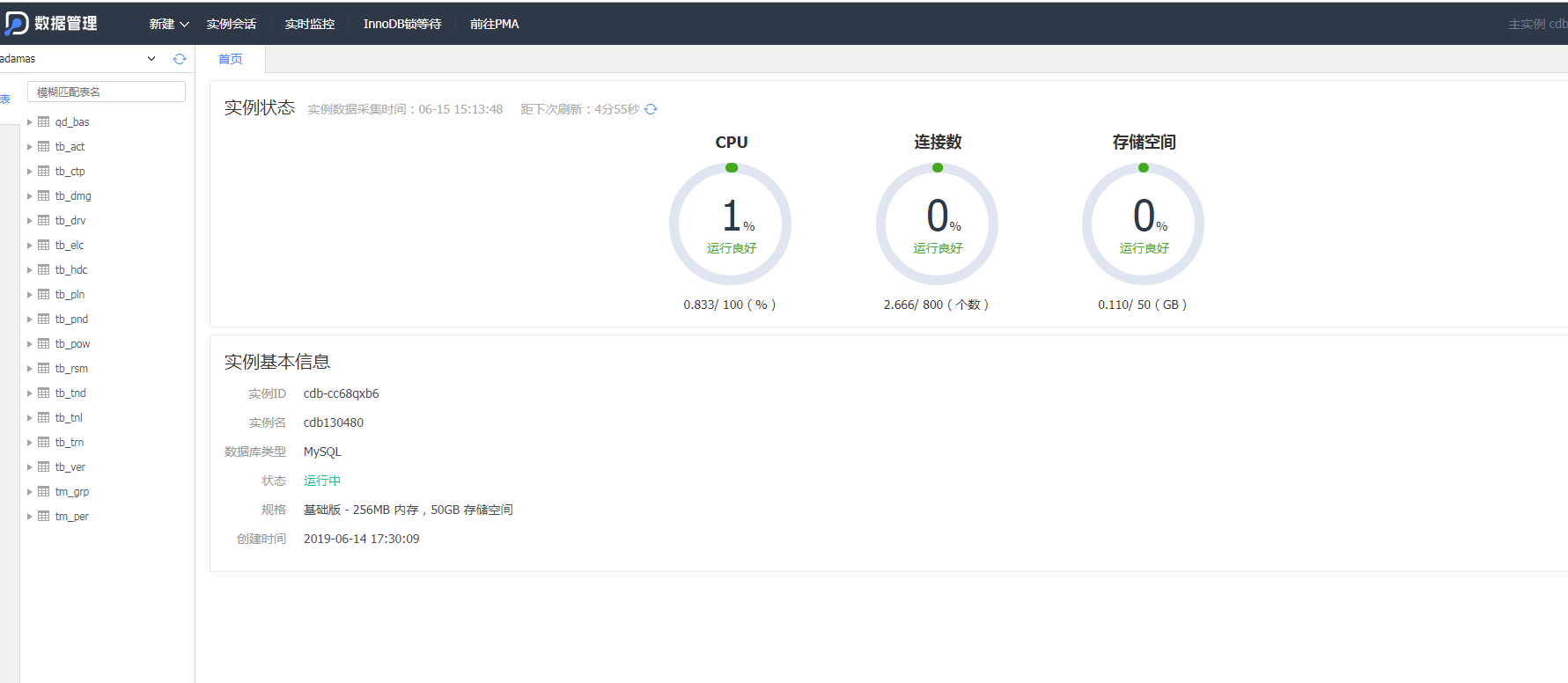The height and width of the screenshot is (683, 1568).
Task: Click 0.110/ 50 GB storage value
Action: (x=1143, y=305)
